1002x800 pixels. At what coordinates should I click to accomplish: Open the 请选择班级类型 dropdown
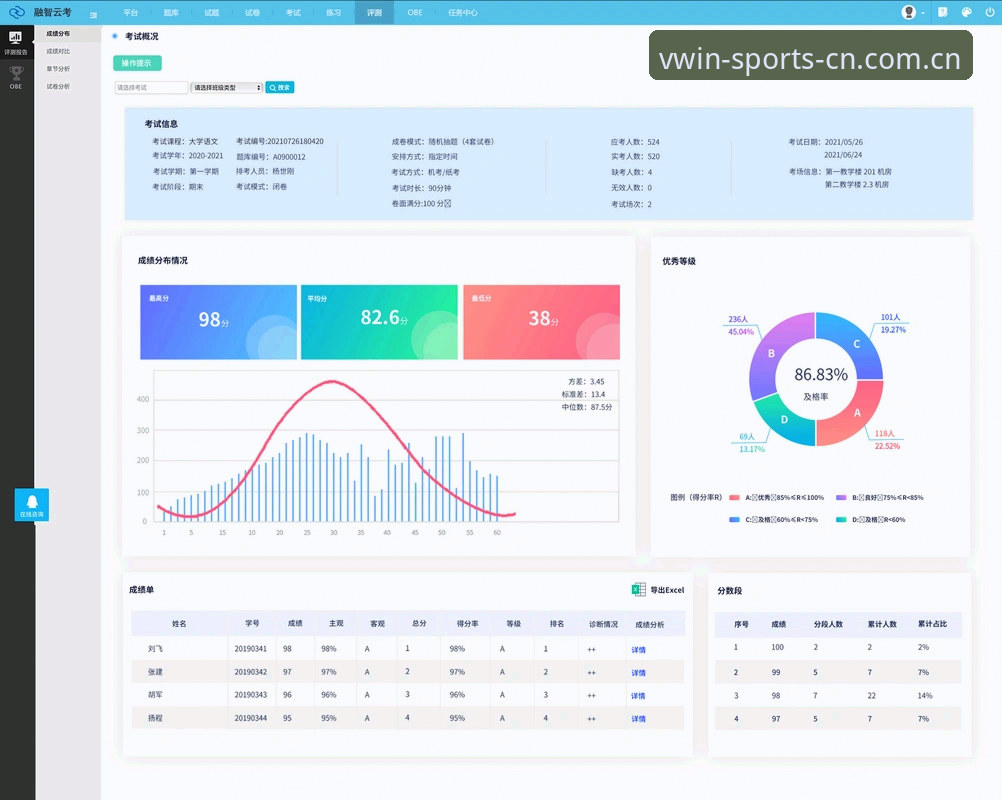pyautogui.click(x=227, y=88)
